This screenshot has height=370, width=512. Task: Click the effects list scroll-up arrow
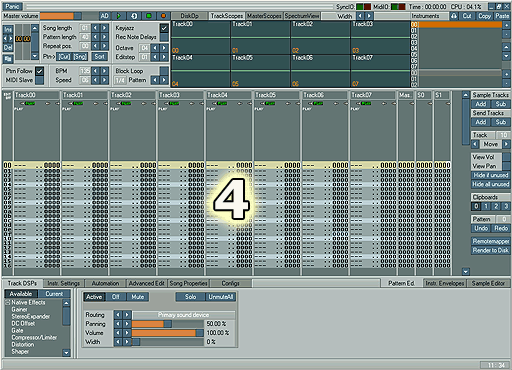click(x=66, y=303)
